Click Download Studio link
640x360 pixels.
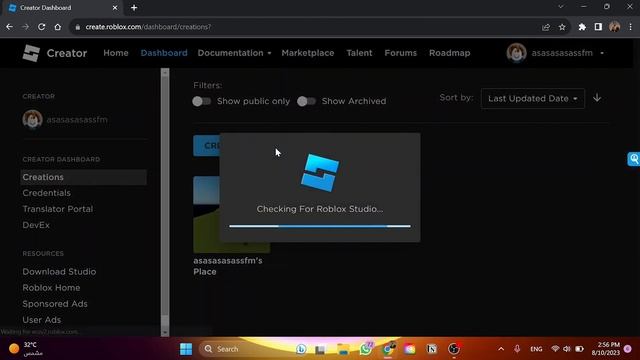[x=59, y=272]
